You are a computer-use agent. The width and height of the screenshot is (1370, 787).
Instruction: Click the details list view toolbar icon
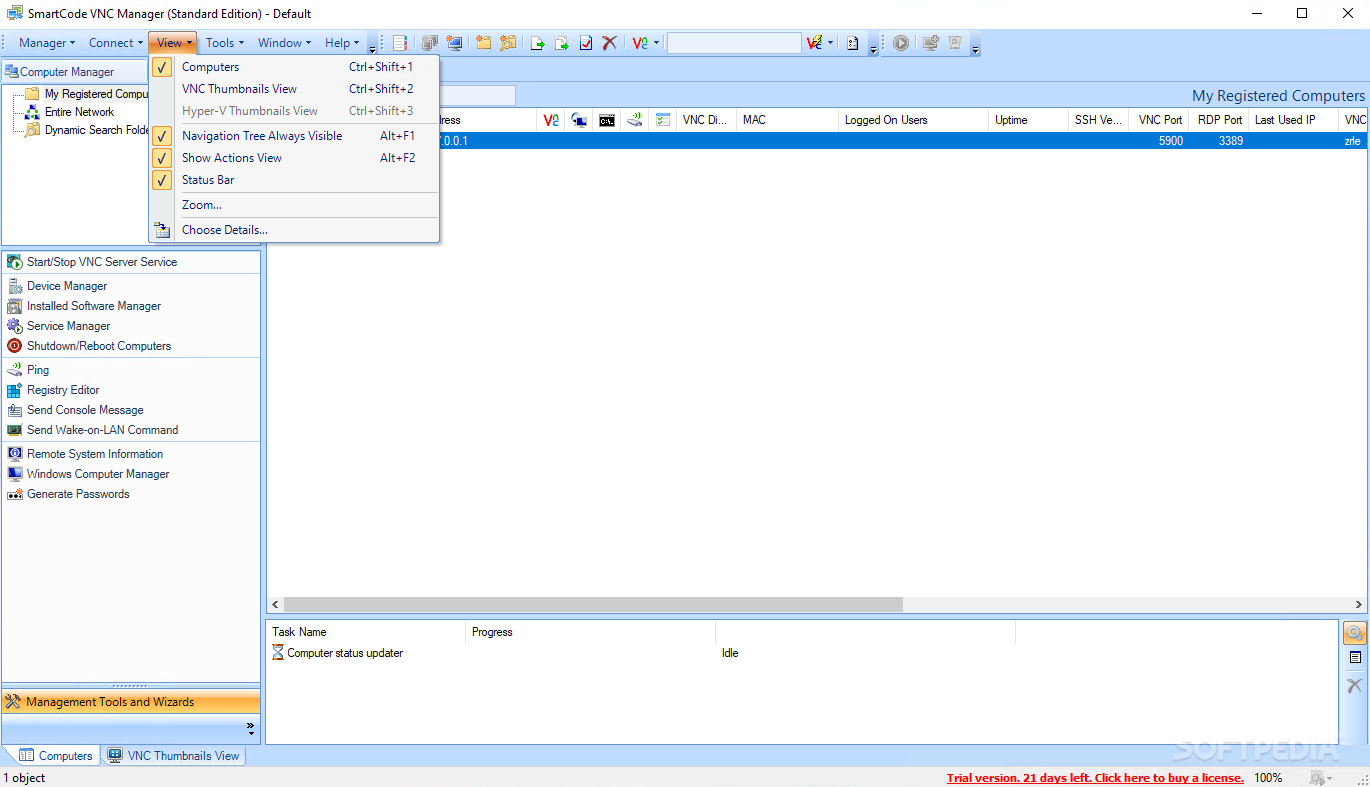400,43
